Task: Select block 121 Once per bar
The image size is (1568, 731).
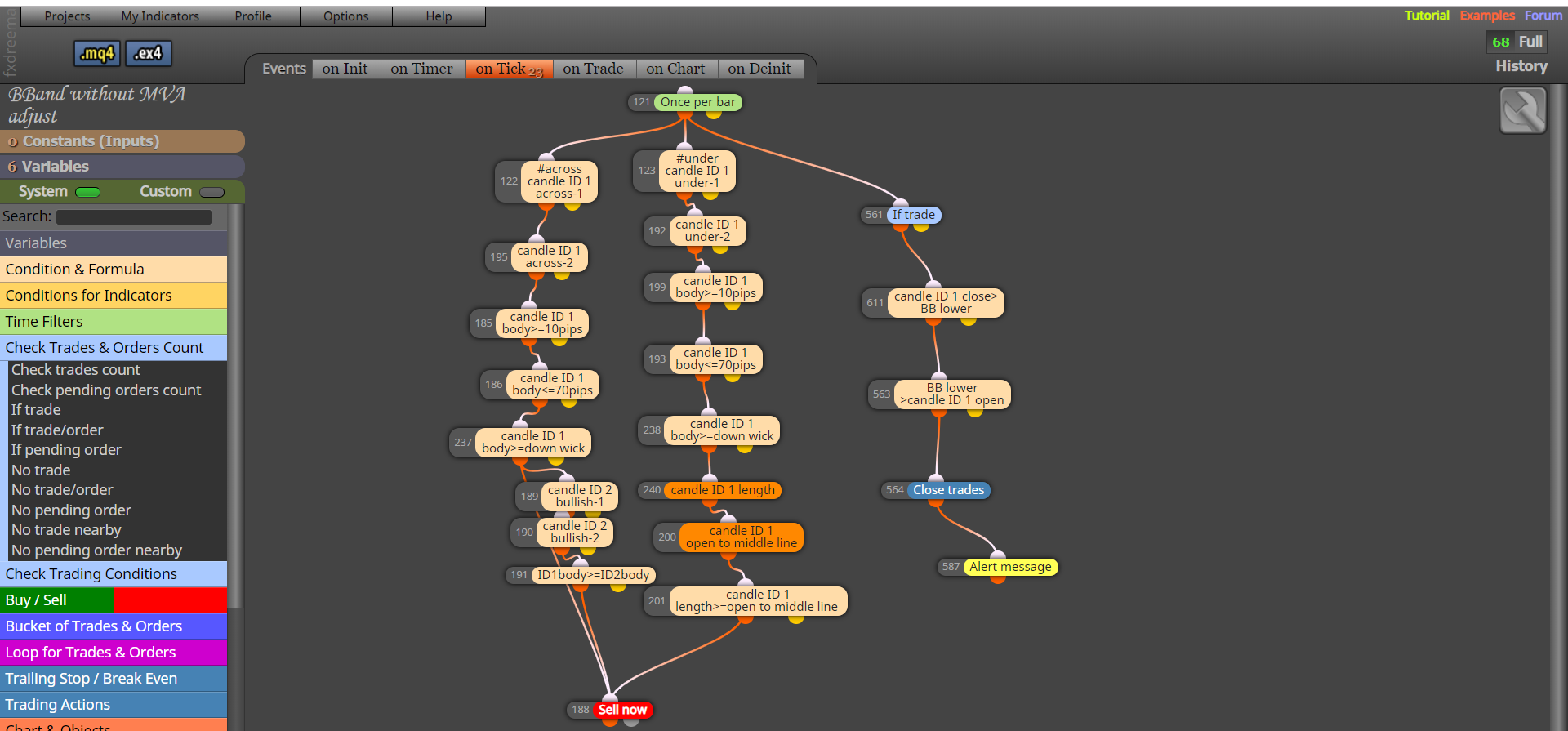Action: click(698, 102)
